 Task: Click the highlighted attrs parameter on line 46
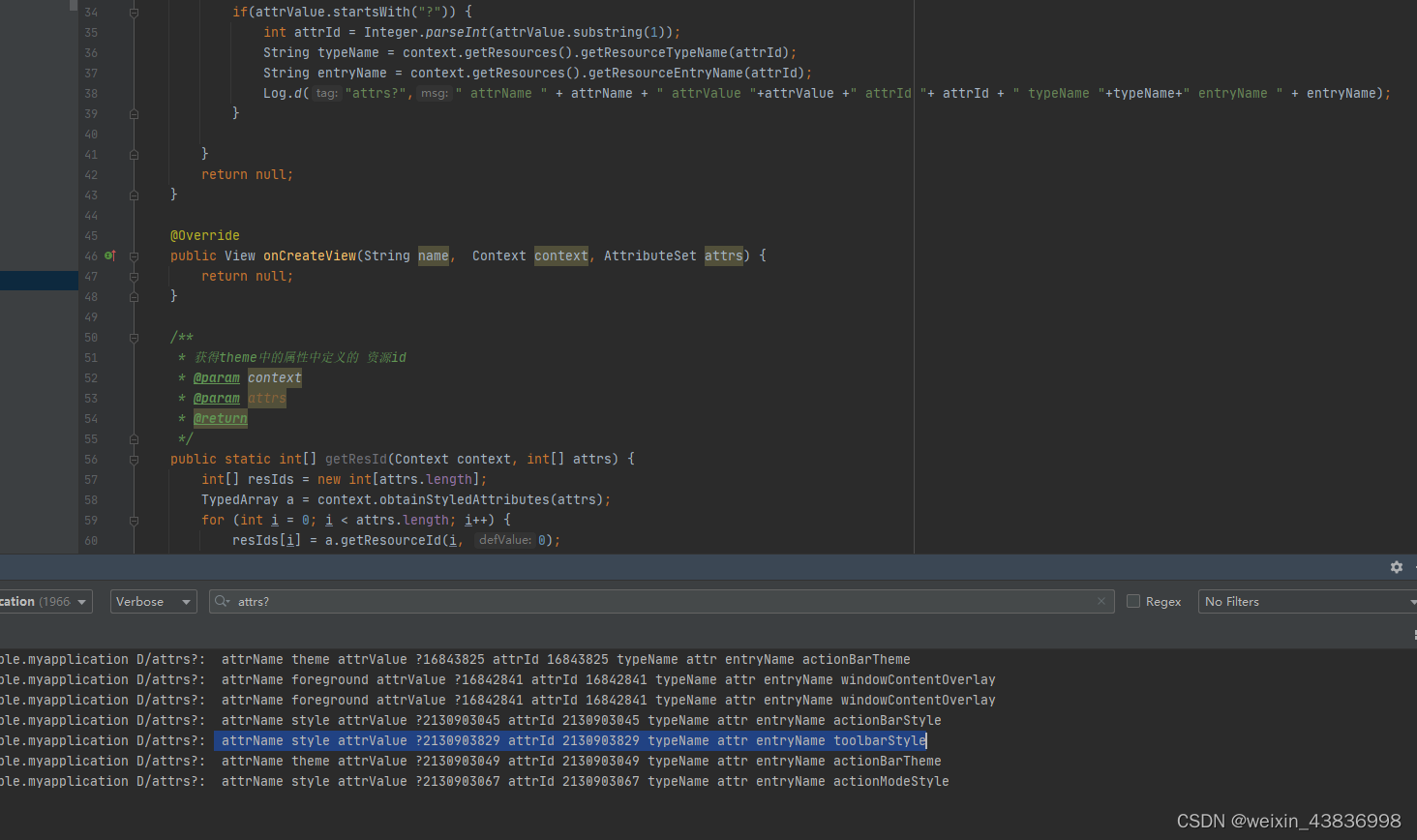(724, 255)
